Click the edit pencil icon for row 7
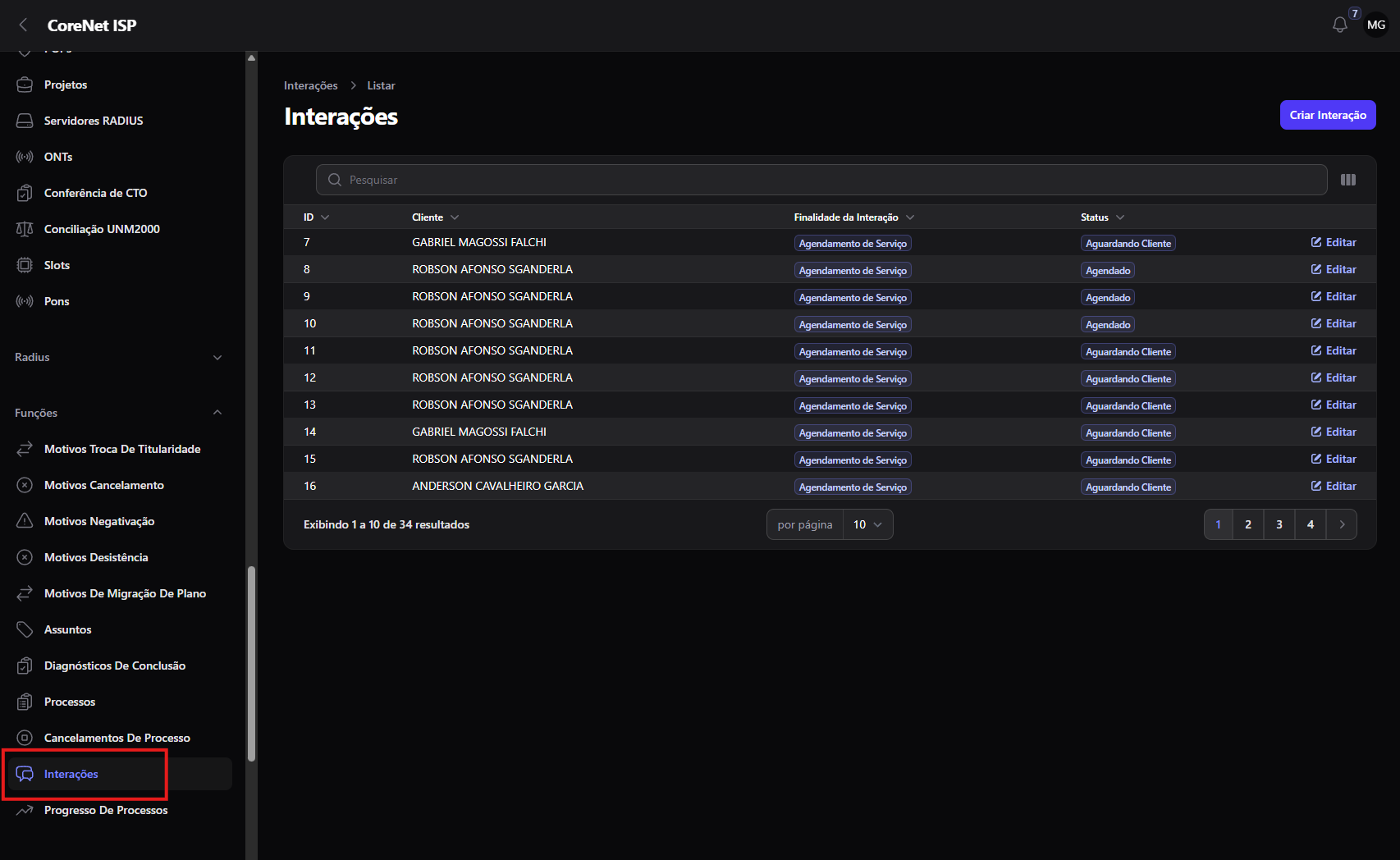The image size is (1400, 860). click(1316, 242)
